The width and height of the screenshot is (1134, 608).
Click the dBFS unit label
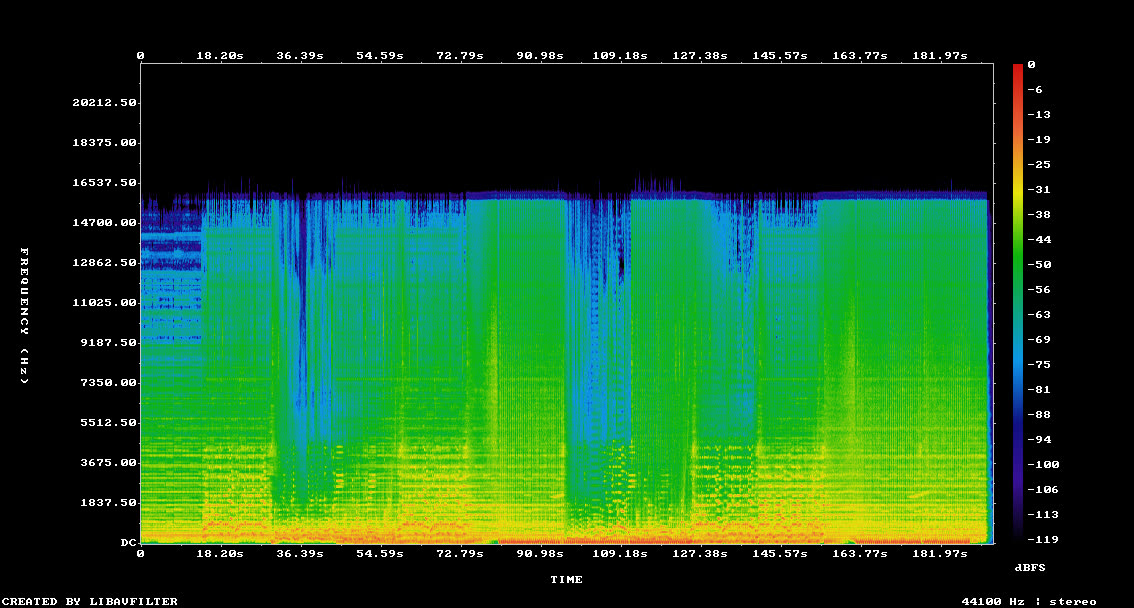click(1030, 568)
